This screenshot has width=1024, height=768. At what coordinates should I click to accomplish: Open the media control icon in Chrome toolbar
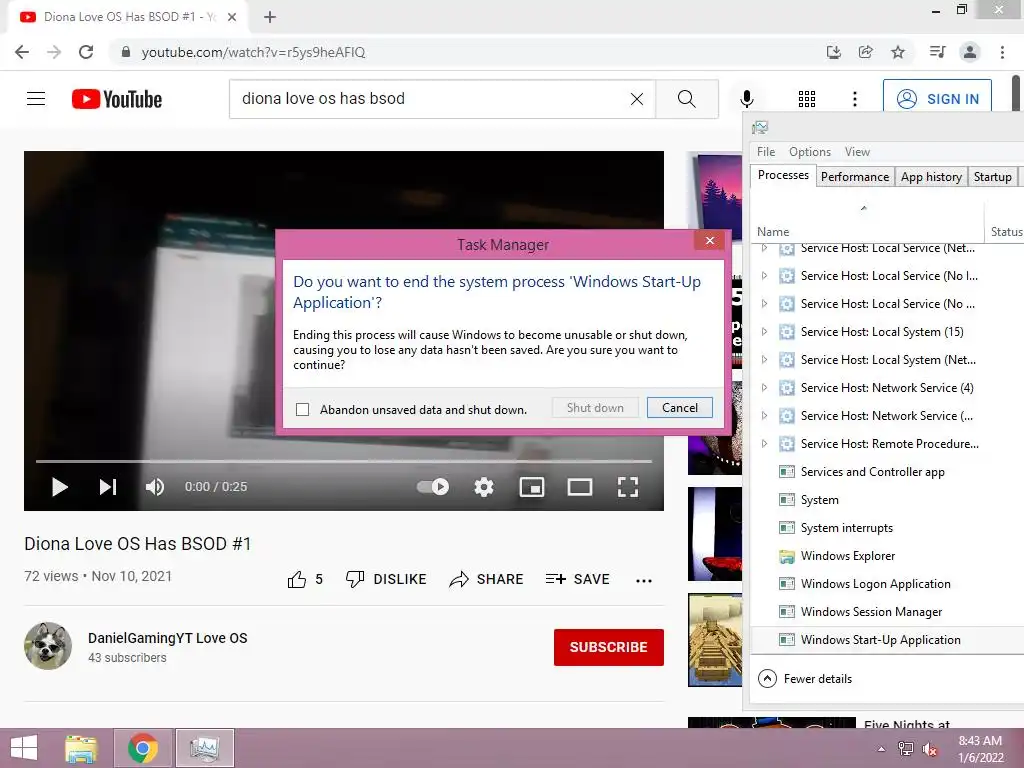[x=937, y=52]
